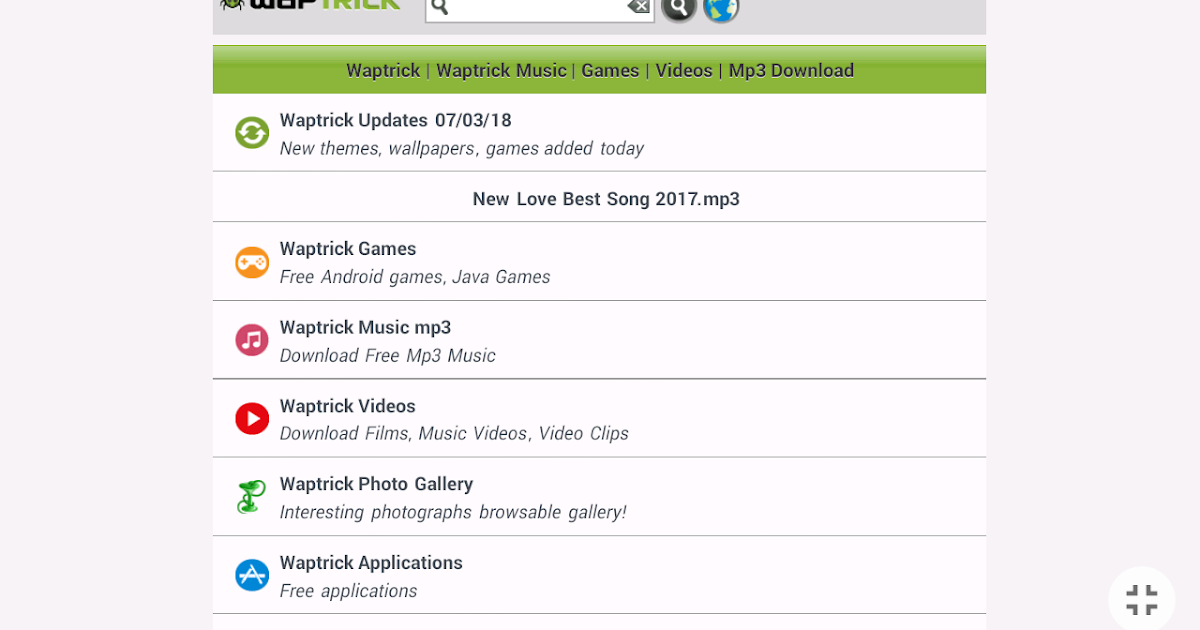Click 'Download Films, Music Videos, Video Clips'
Screen dimensions: 1200x630
pos(454,434)
